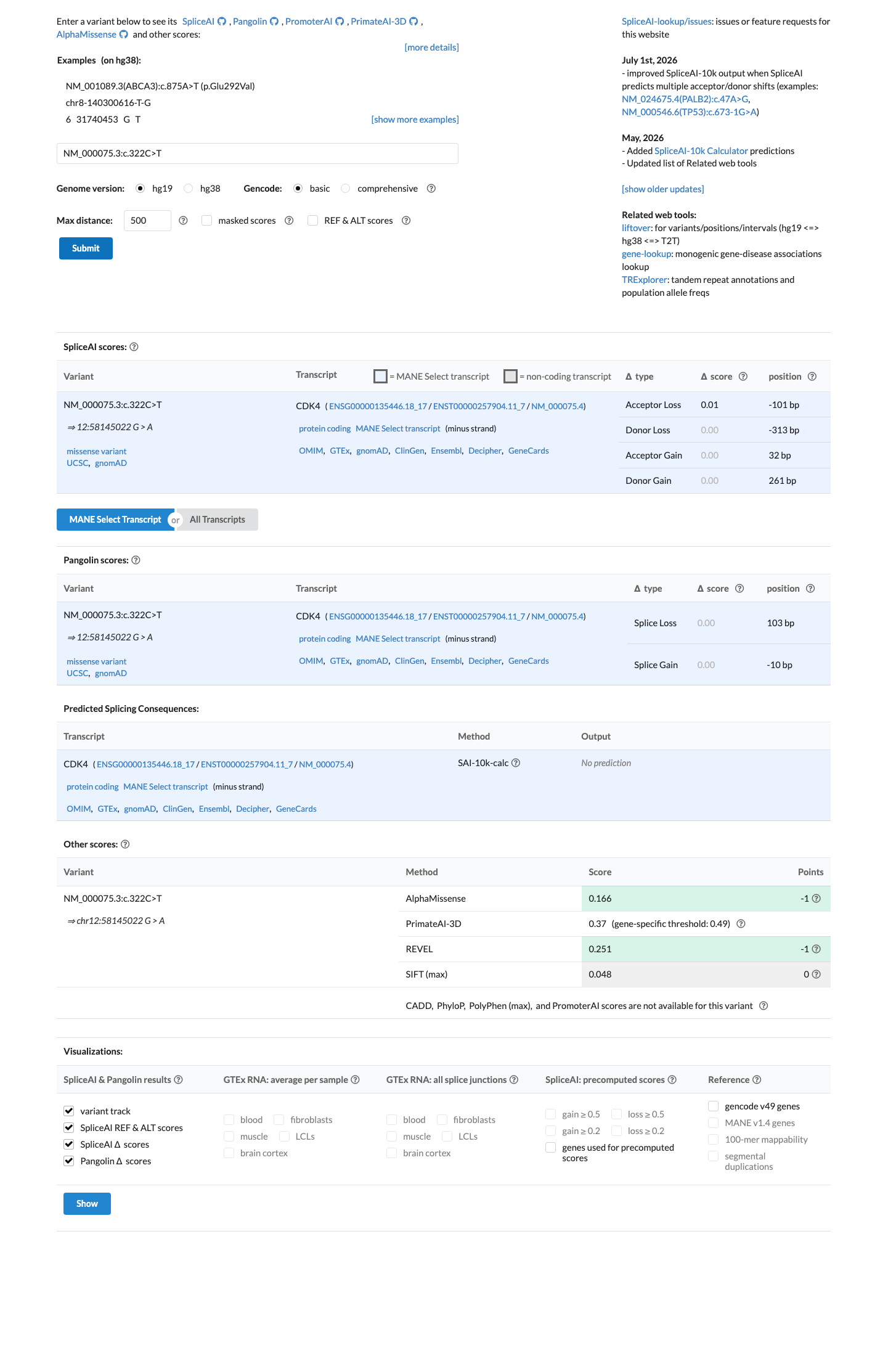
Task: Click help icon by Pangolin Δ score column
Action: 739,589
